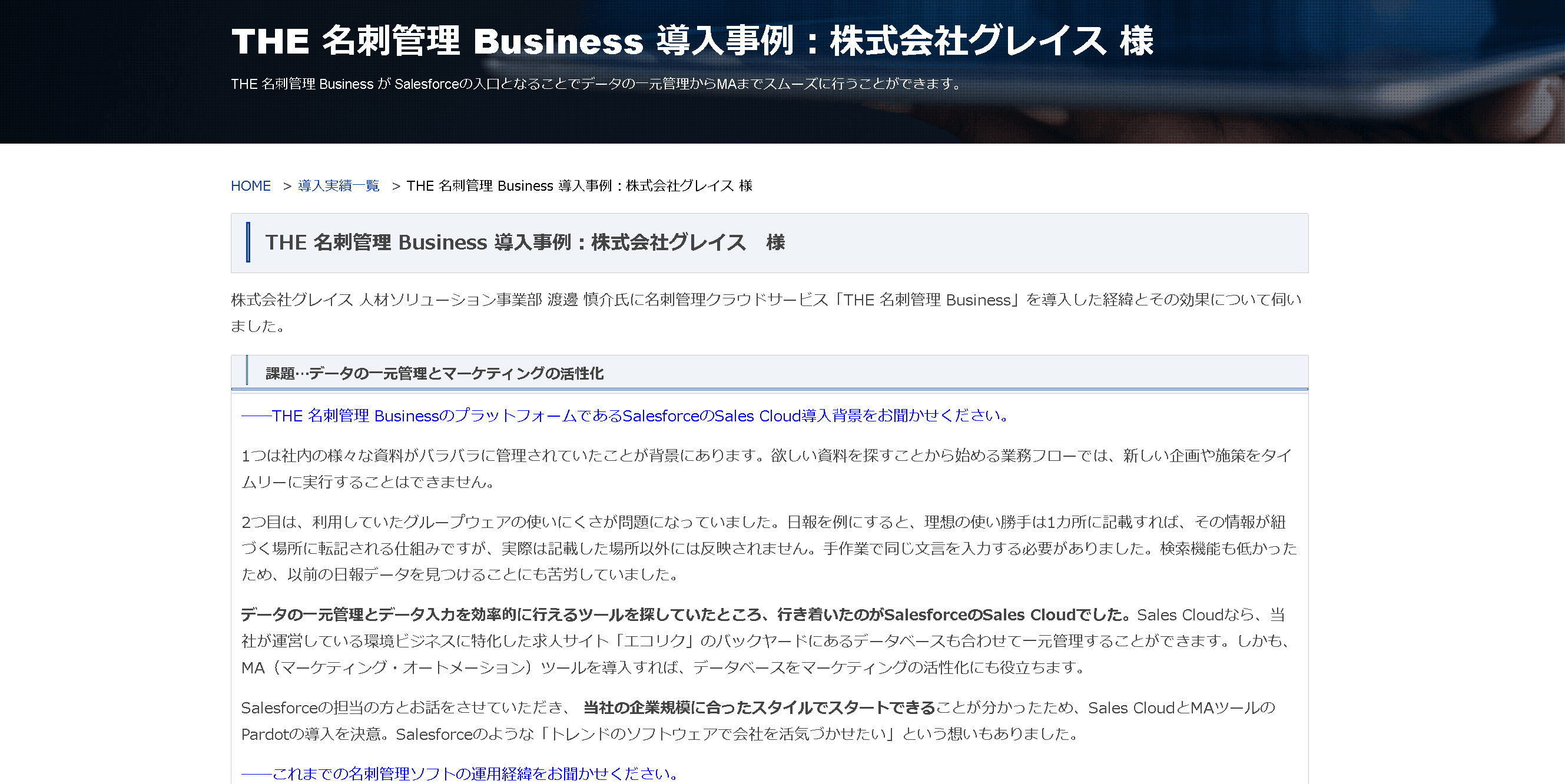Click the gray section heading 導入事例:株式会社グレイス

tap(525, 243)
